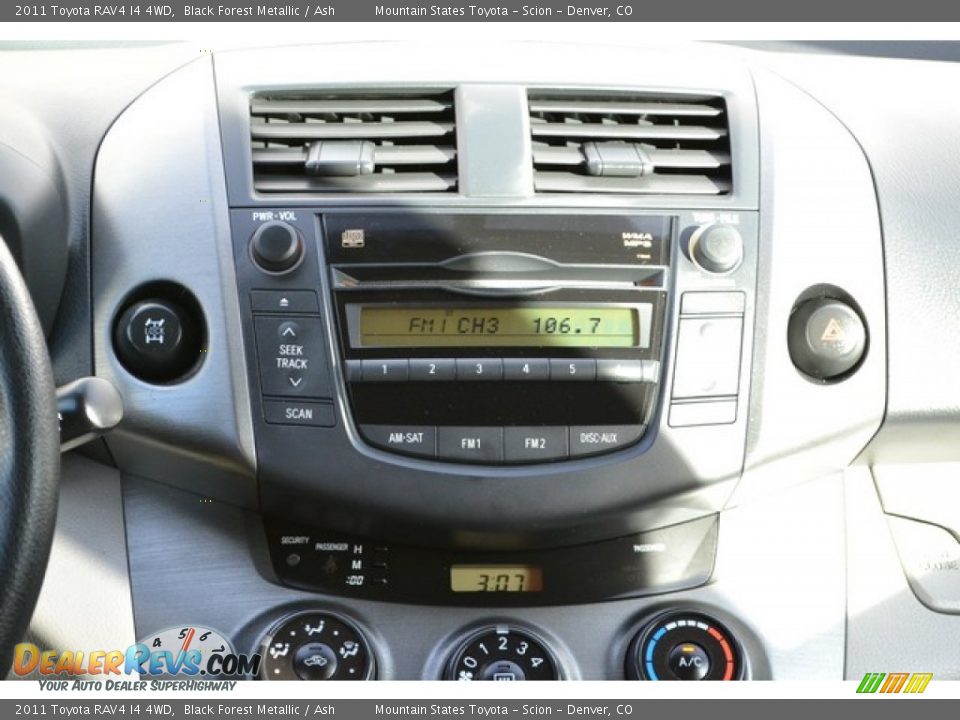Viewport: 960px width, 720px height.
Task: Switch to DISC-AUX source
Action: coord(600,439)
